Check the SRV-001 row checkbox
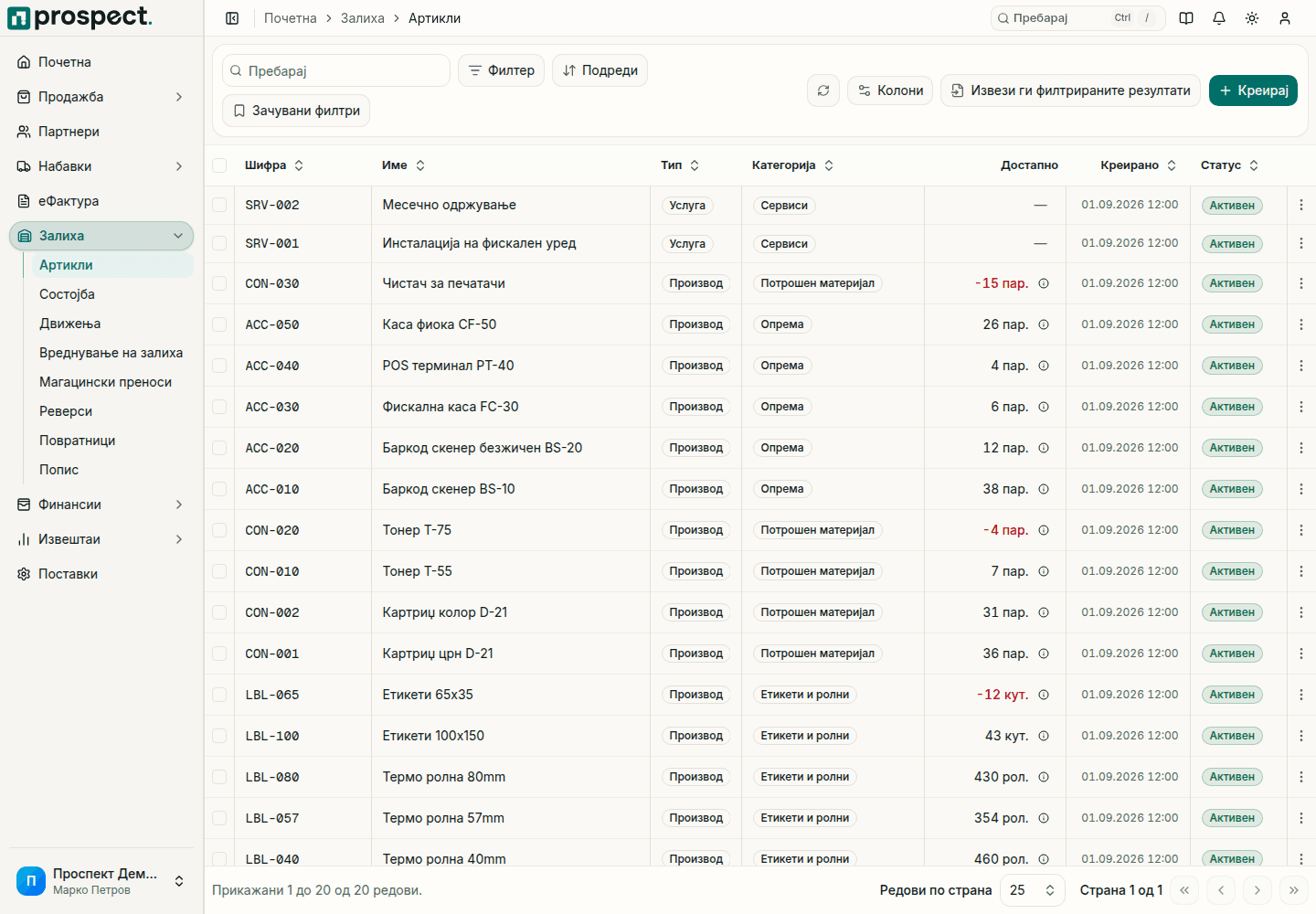The height and width of the screenshot is (914, 1316). [219, 243]
